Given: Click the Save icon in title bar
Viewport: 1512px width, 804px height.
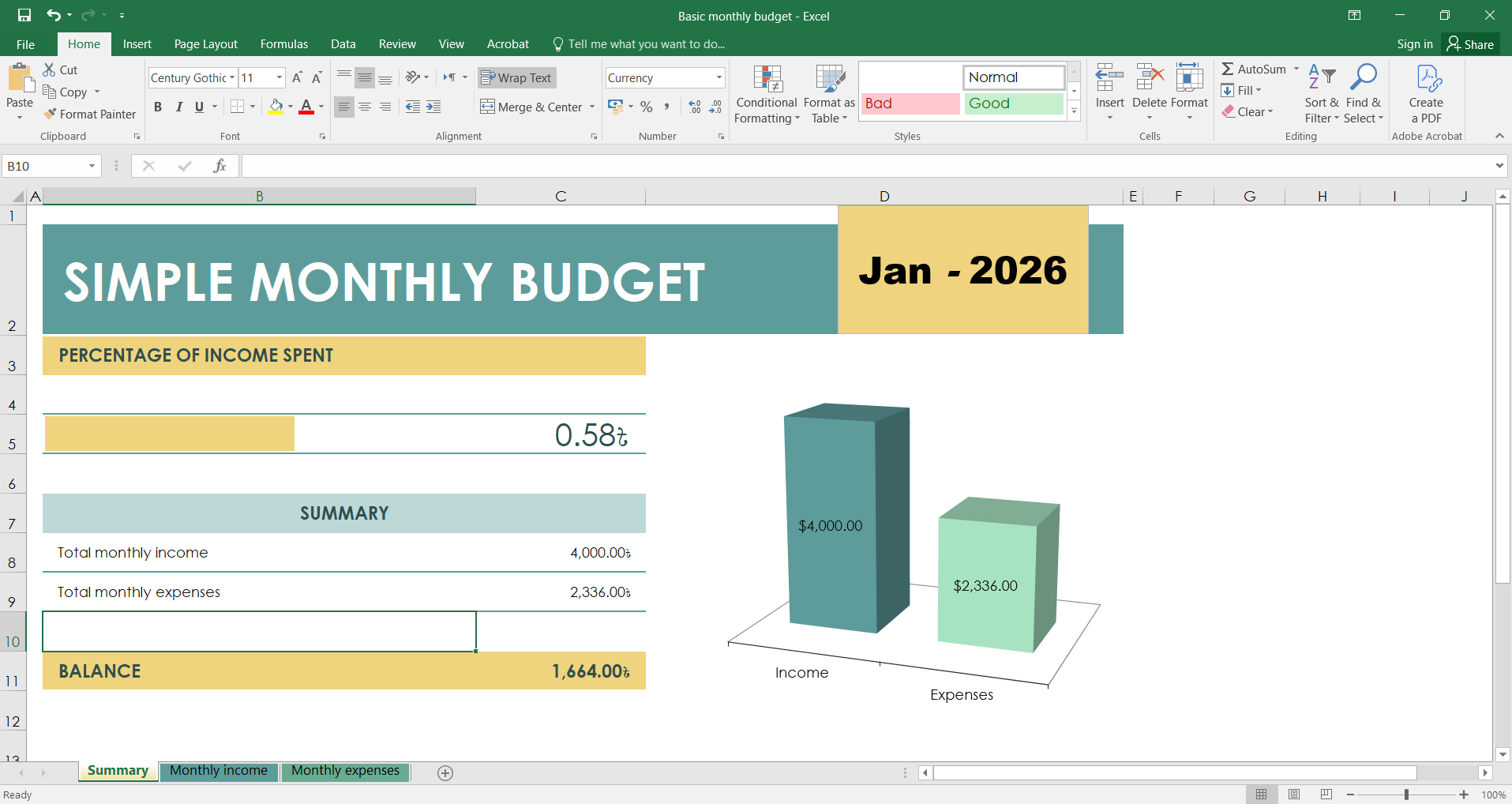Looking at the screenshot, I should click(x=24, y=15).
